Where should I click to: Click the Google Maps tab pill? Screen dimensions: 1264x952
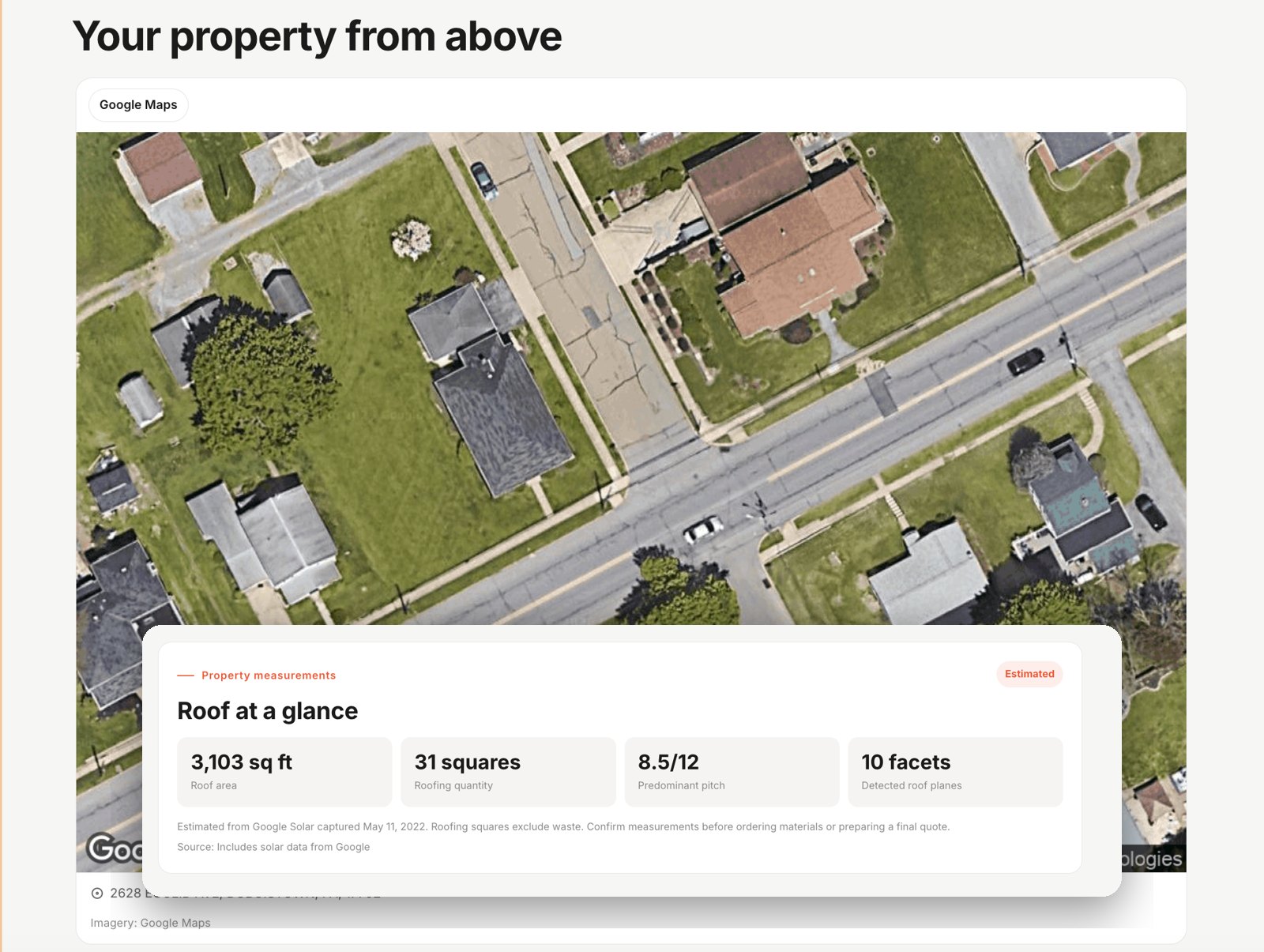[x=138, y=105]
